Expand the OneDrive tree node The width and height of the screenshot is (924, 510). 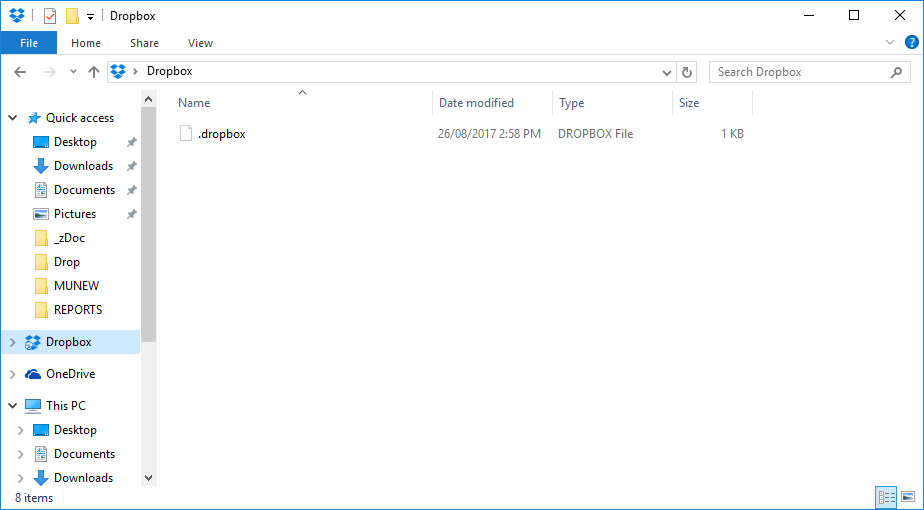coord(12,374)
